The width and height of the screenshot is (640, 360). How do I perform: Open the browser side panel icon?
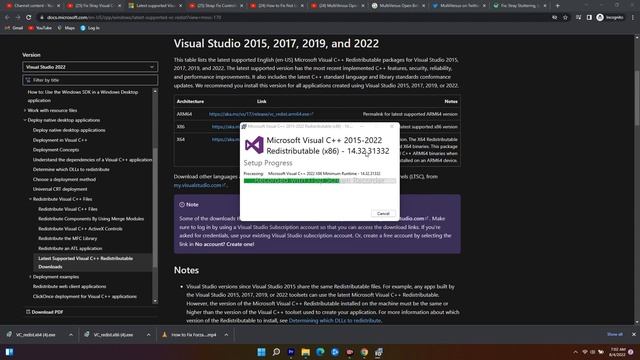click(x=589, y=18)
